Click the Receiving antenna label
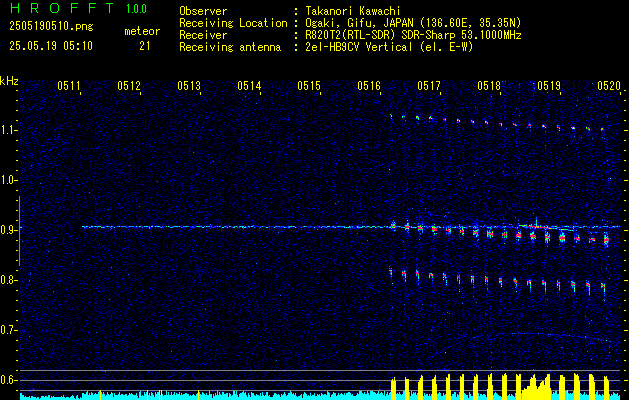629x400 pixels. click(230, 47)
